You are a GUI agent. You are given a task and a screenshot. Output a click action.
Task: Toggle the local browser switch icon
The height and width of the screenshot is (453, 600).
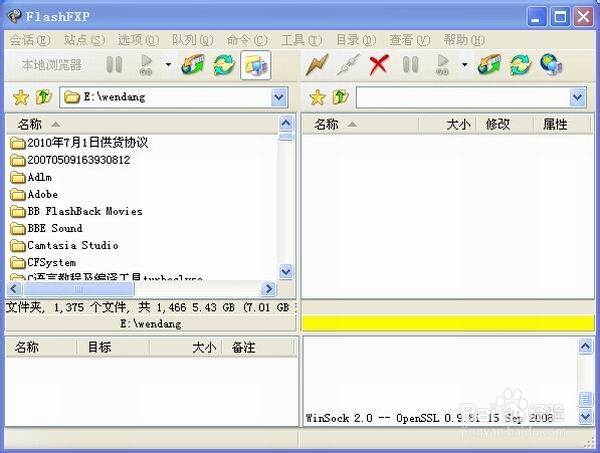point(256,65)
